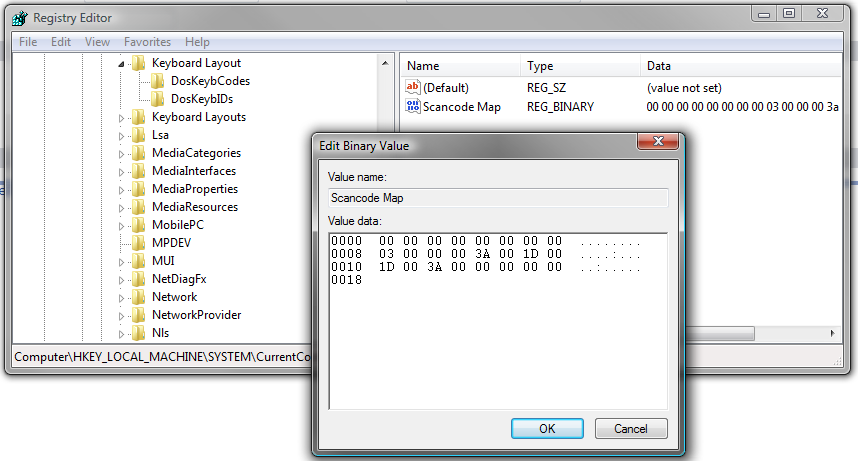The width and height of the screenshot is (858, 461).
Task: Click the MUI folder icon
Action: point(139,261)
